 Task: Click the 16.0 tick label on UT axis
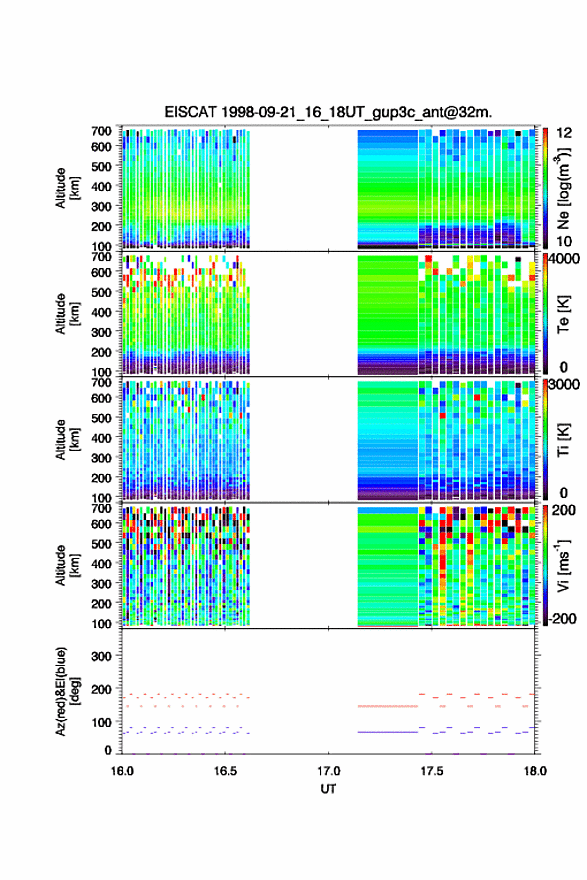click(x=122, y=771)
